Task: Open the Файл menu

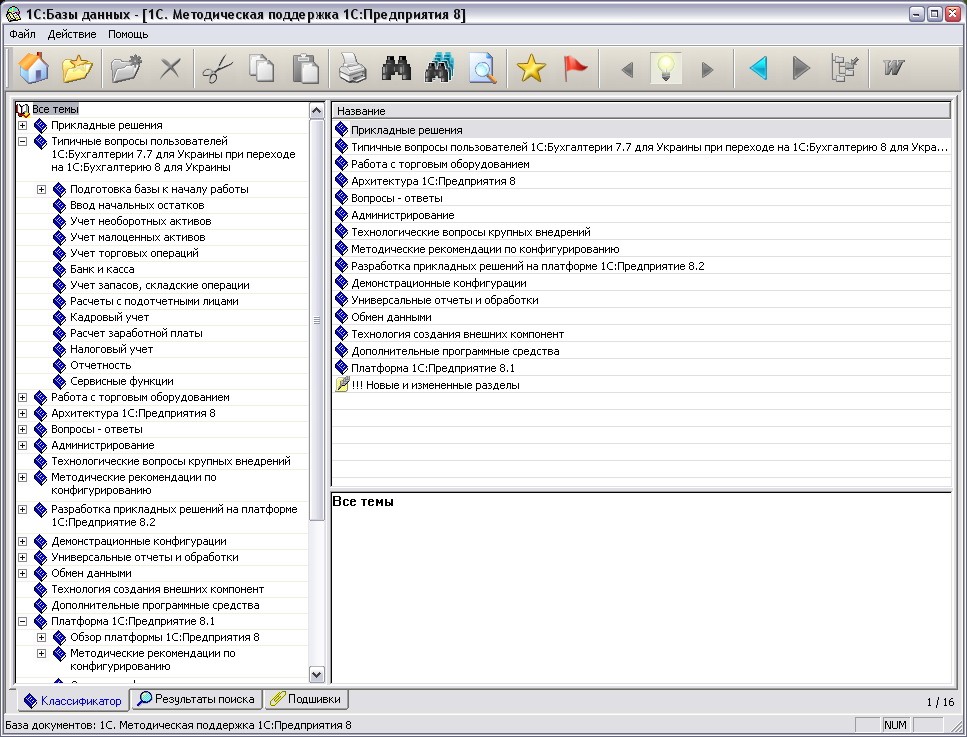Action: 23,35
